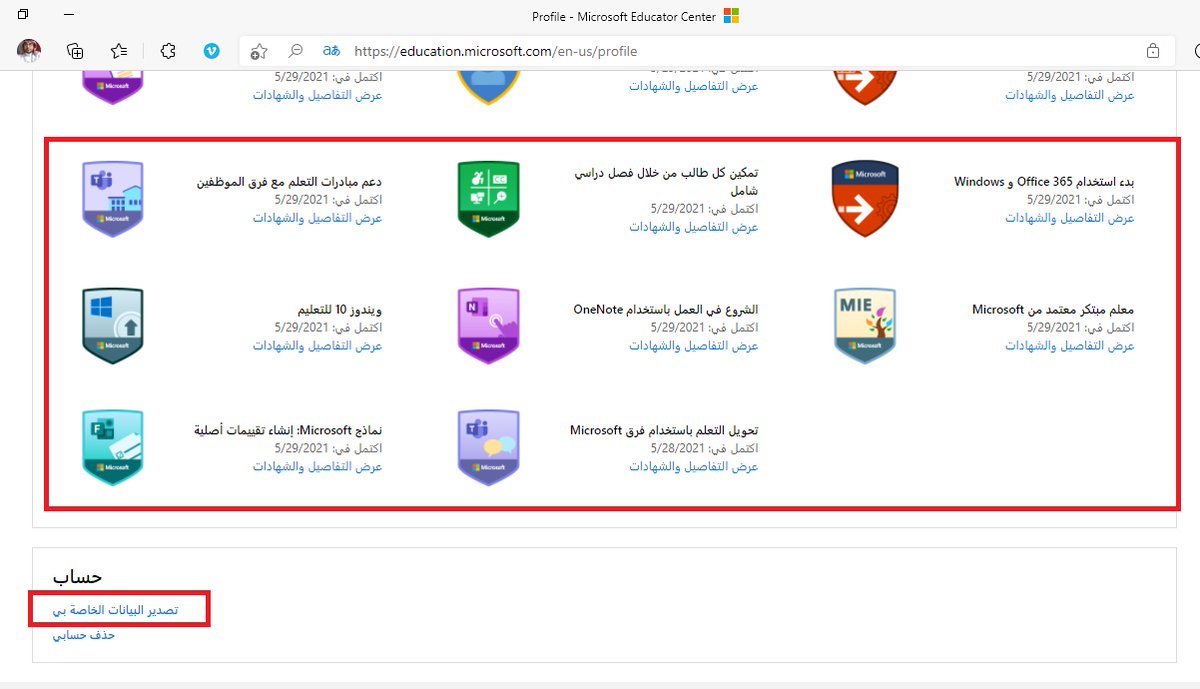The image size is (1200, 689).
Task: Click the zoom magnifier icon in address bar
Action: 295,51
